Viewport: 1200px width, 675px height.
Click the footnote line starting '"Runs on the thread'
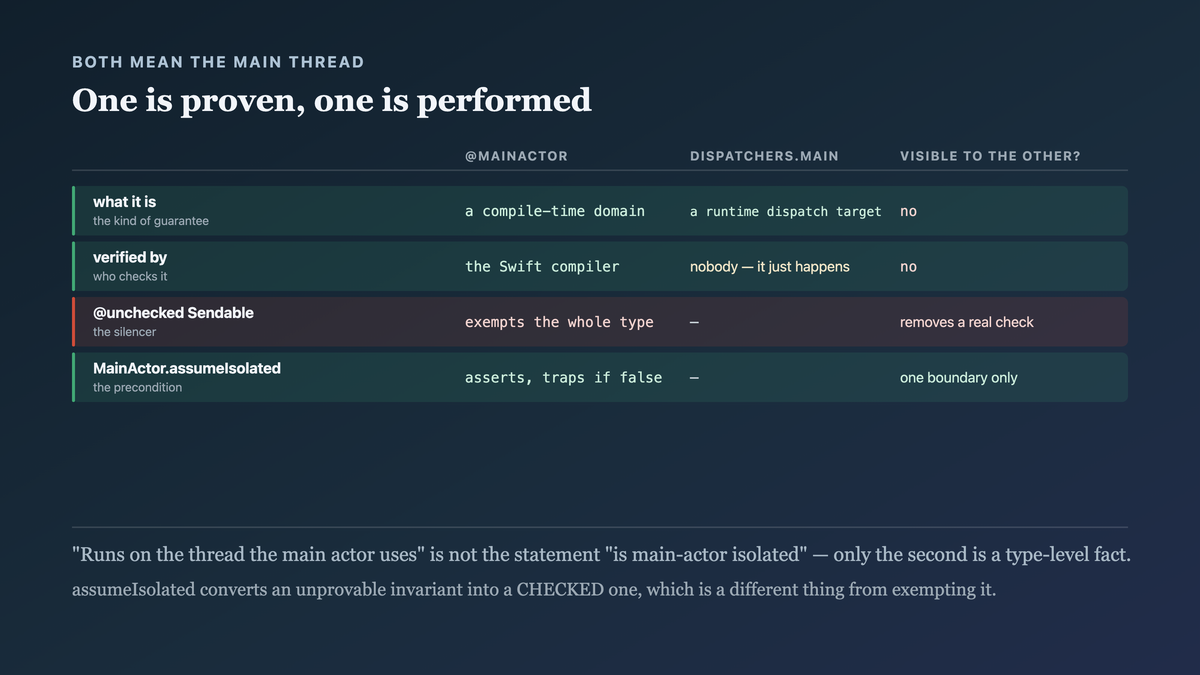click(601, 556)
